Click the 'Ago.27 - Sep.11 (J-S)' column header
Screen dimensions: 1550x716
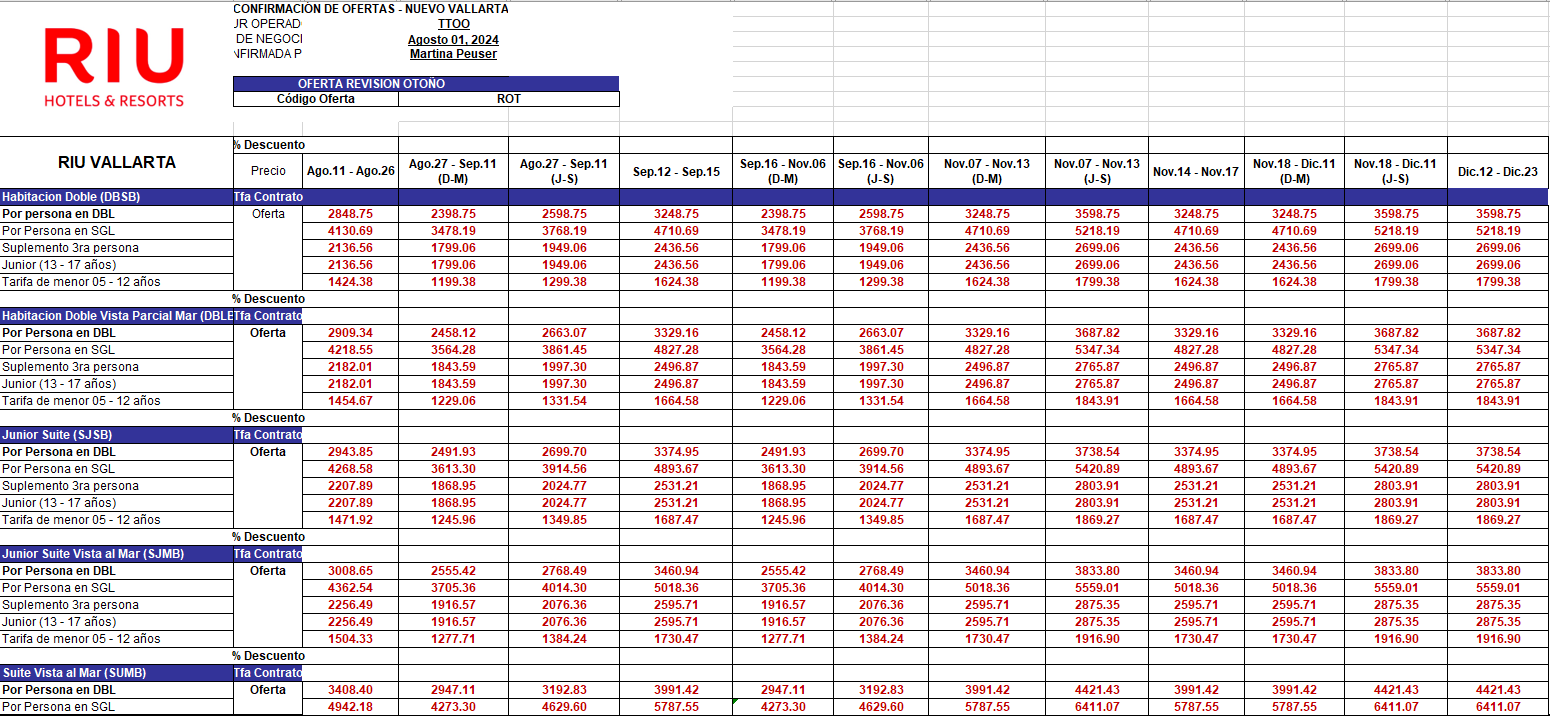coord(564,171)
